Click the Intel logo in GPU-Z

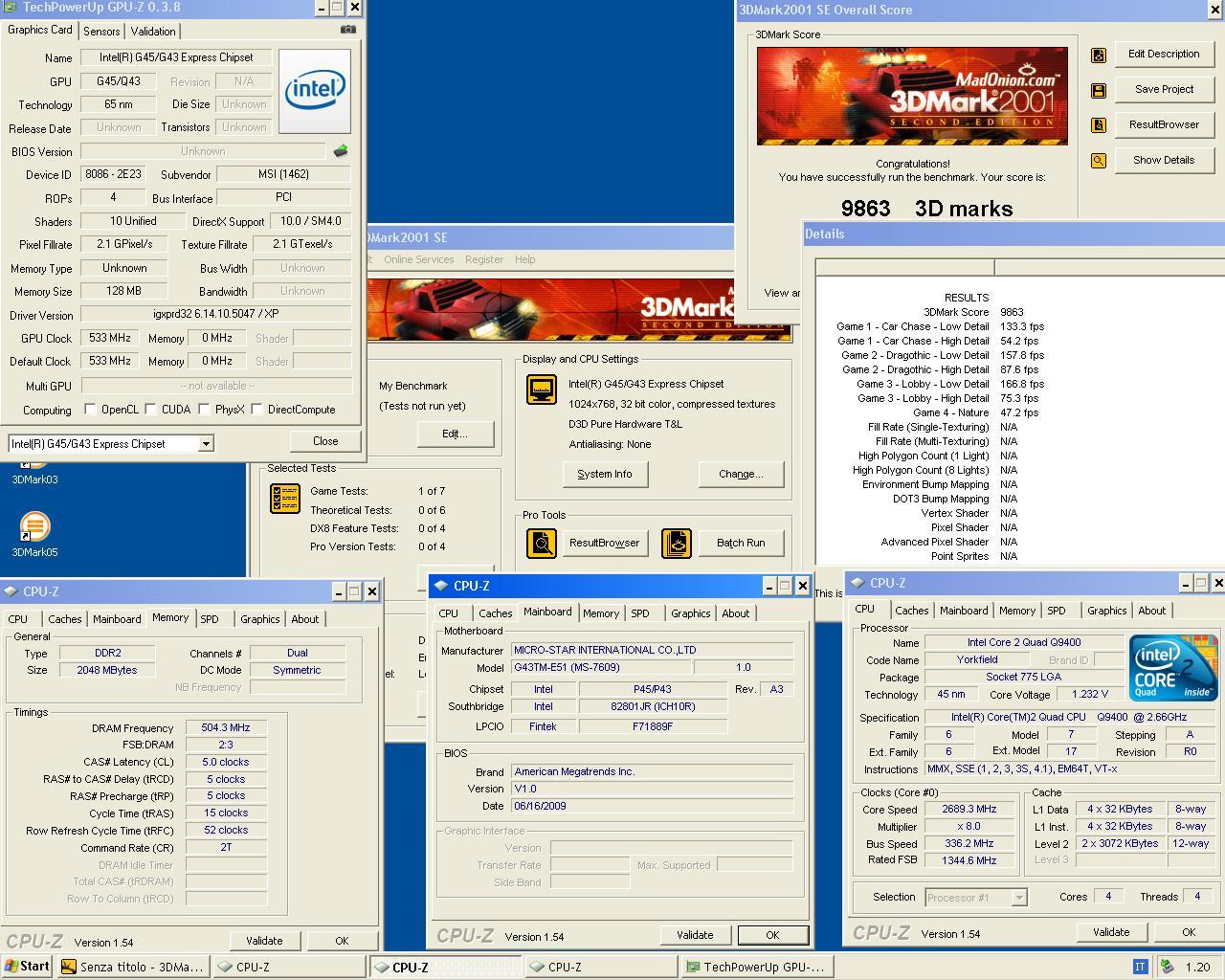315,92
